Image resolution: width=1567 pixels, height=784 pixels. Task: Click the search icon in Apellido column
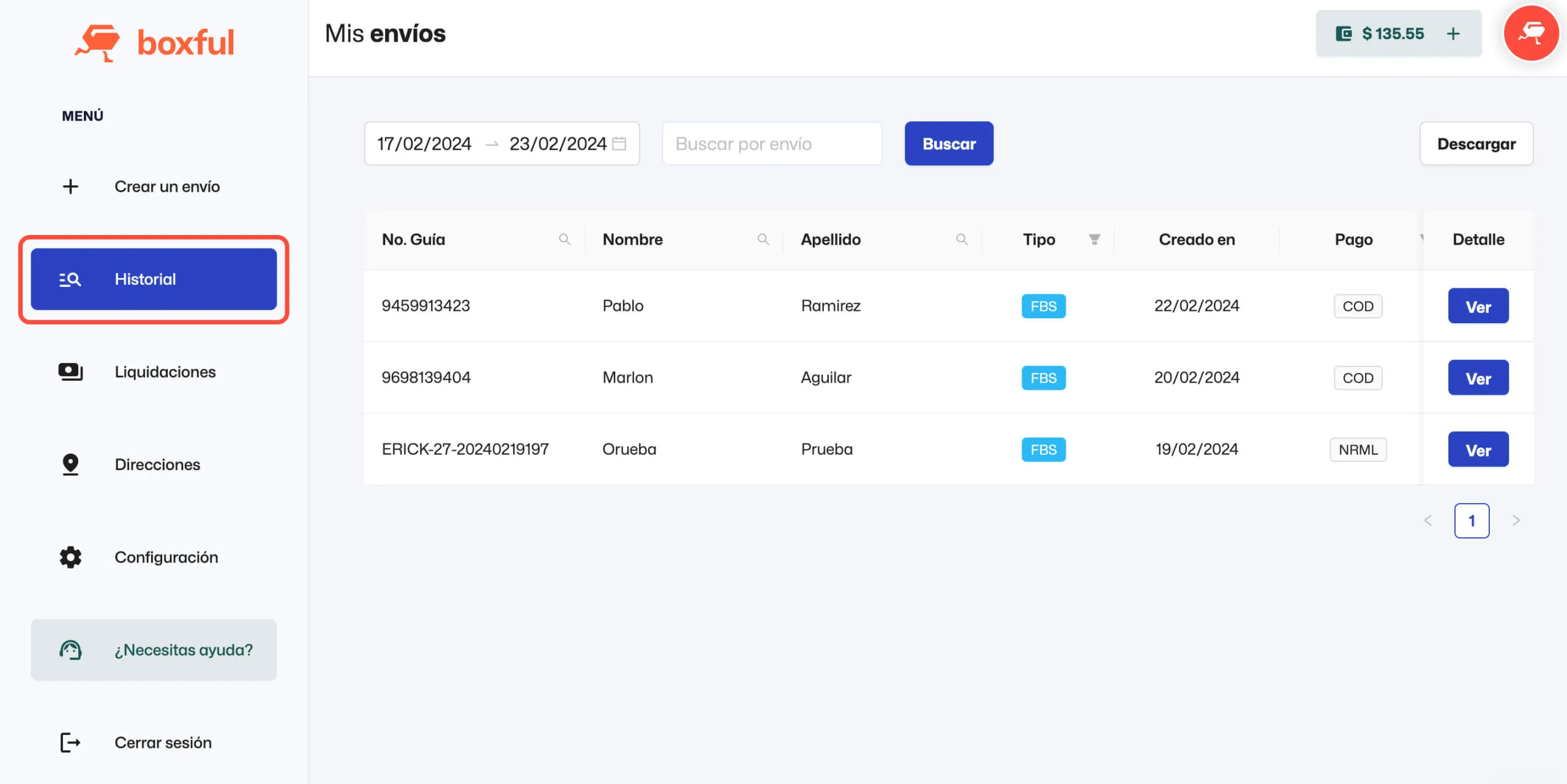pos(962,239)
